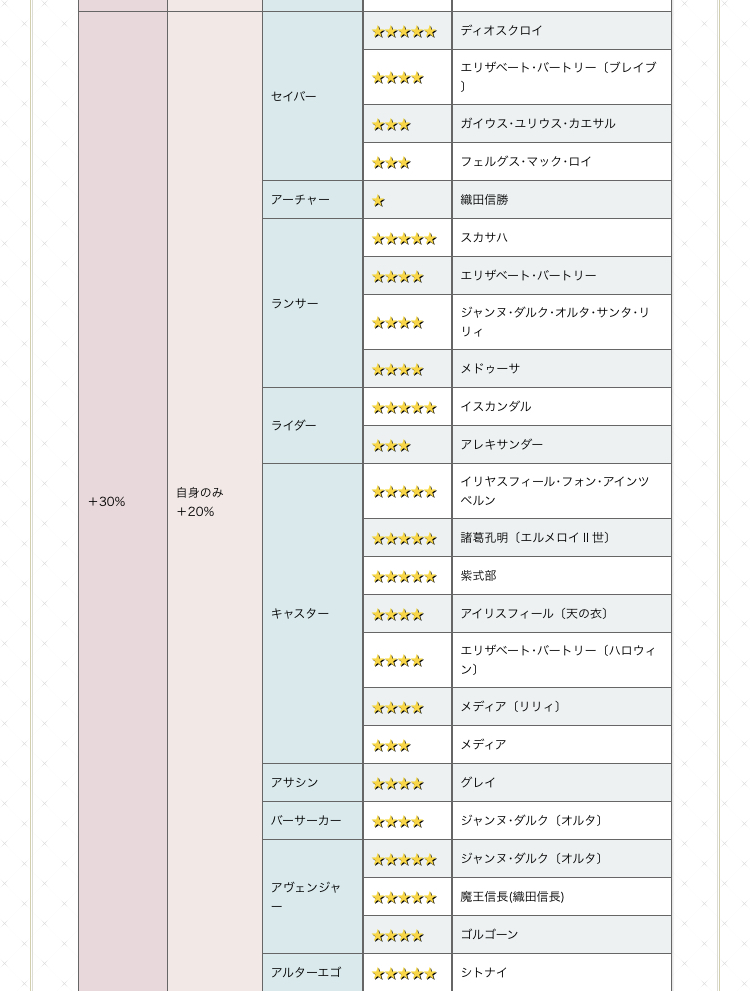This screenshot has width=750, height=991.
Task: Click the five-star rating beside ディオスクロイ
Action: pos(404,32)
